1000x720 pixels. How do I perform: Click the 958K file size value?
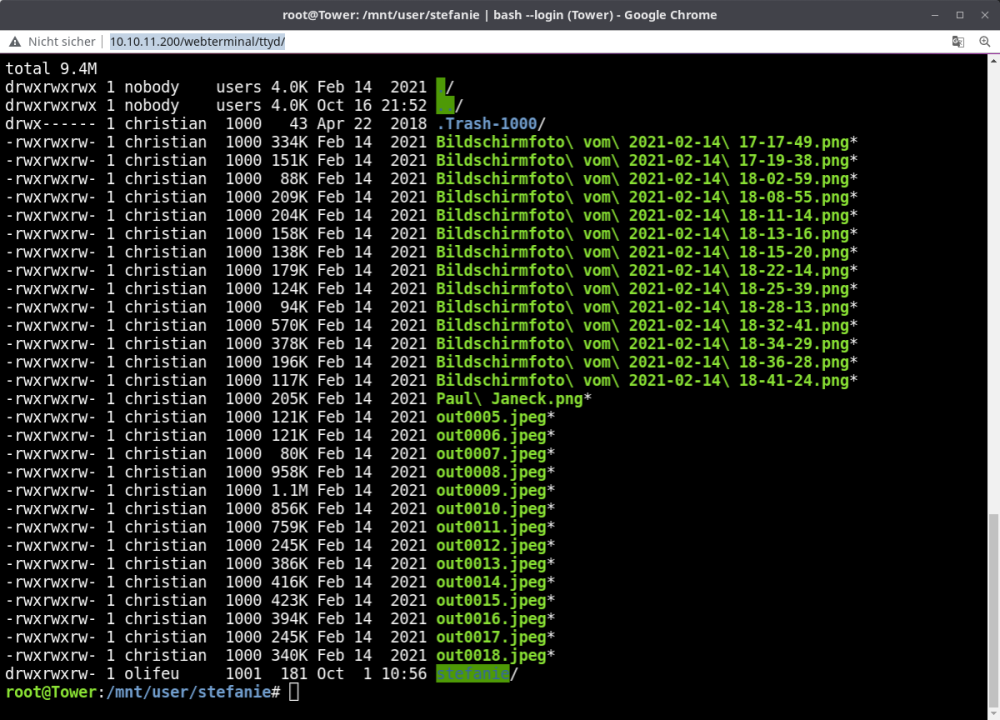(290, 473)
